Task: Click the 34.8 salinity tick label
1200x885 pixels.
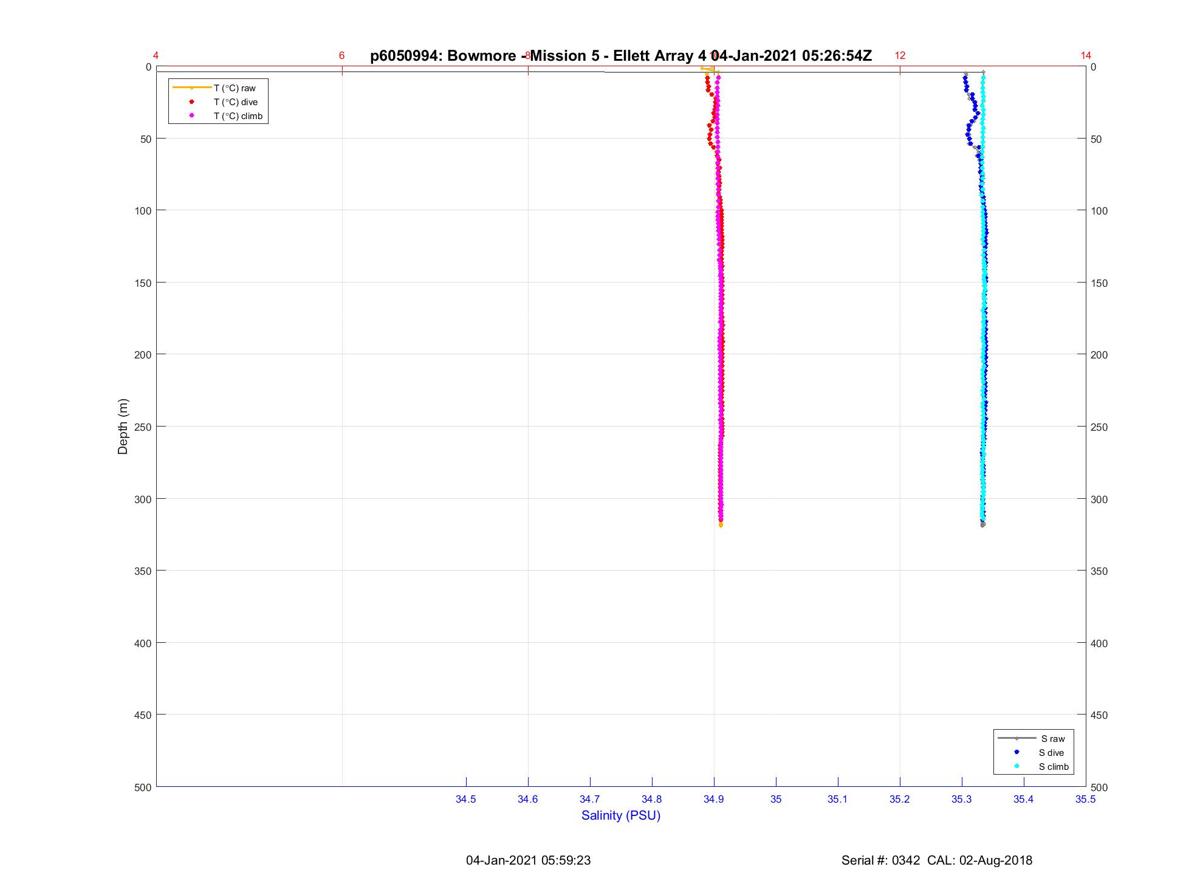Action: [652, 799]
